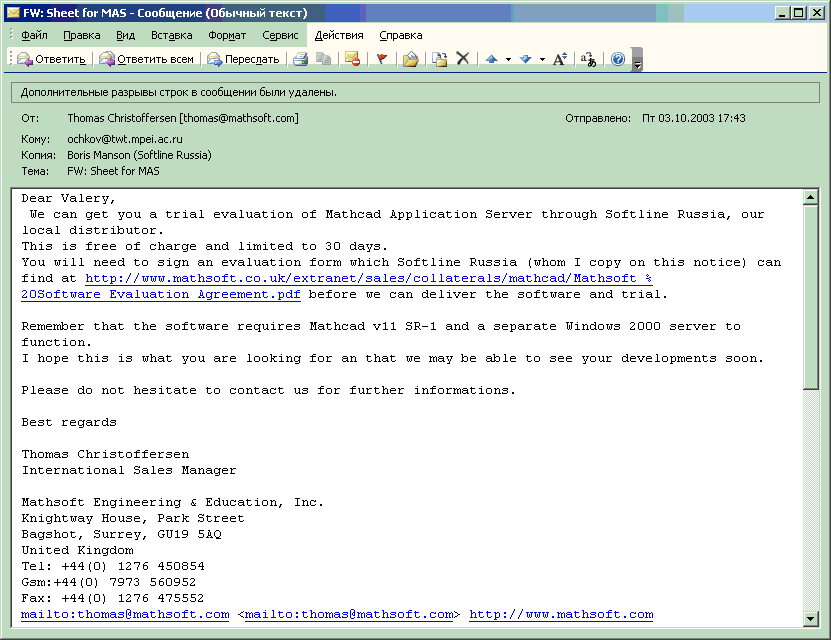
Task: Open 20Software Evaluation Agreement.pdf link
Action: coord(161,295)
